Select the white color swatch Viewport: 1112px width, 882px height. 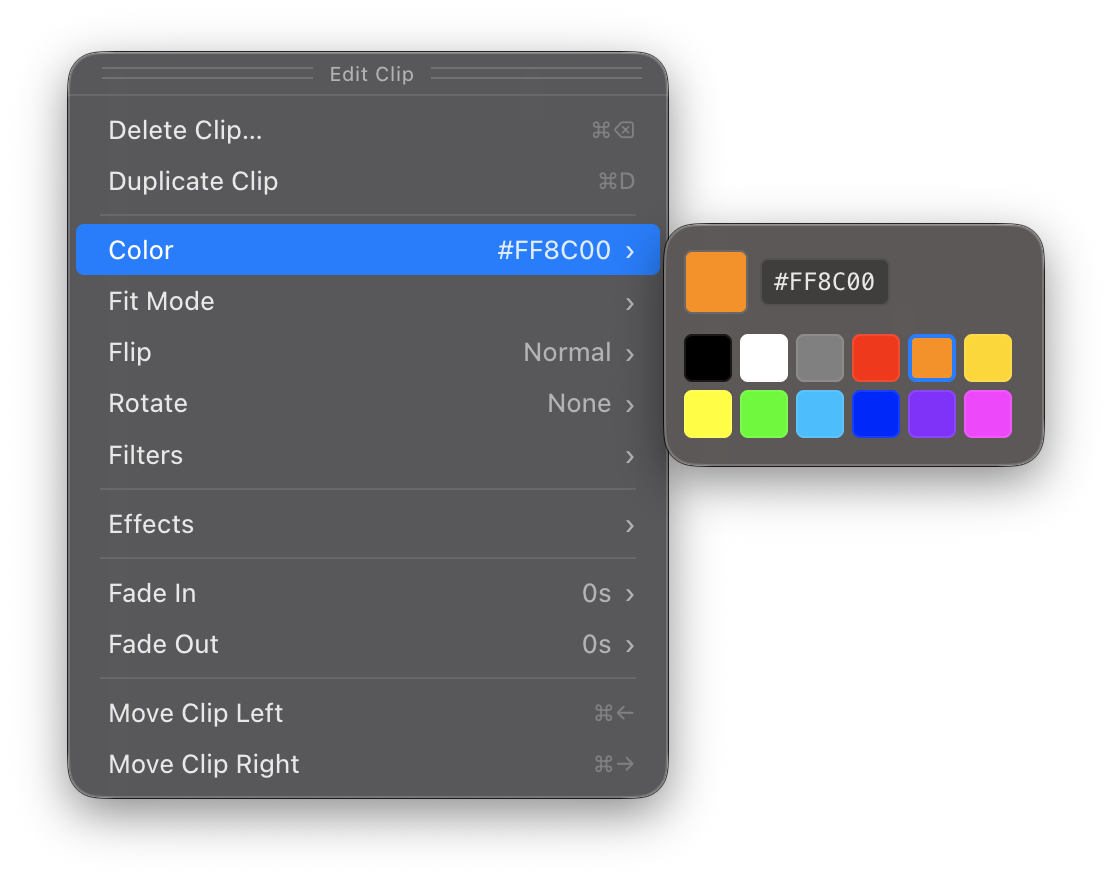click(764, 358)
